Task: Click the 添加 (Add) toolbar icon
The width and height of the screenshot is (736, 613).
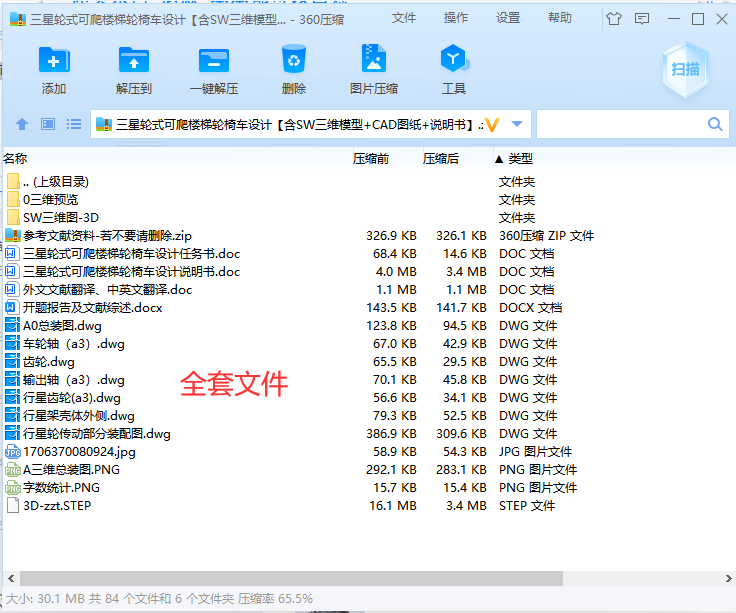Action: [x=54, y=60]
